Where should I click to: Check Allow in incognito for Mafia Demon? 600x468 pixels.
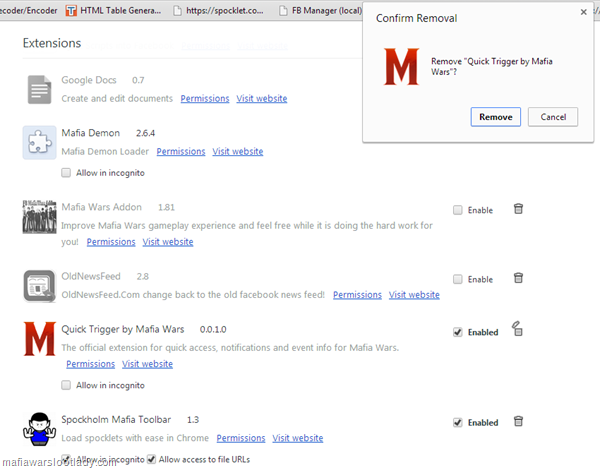[66, 173]
